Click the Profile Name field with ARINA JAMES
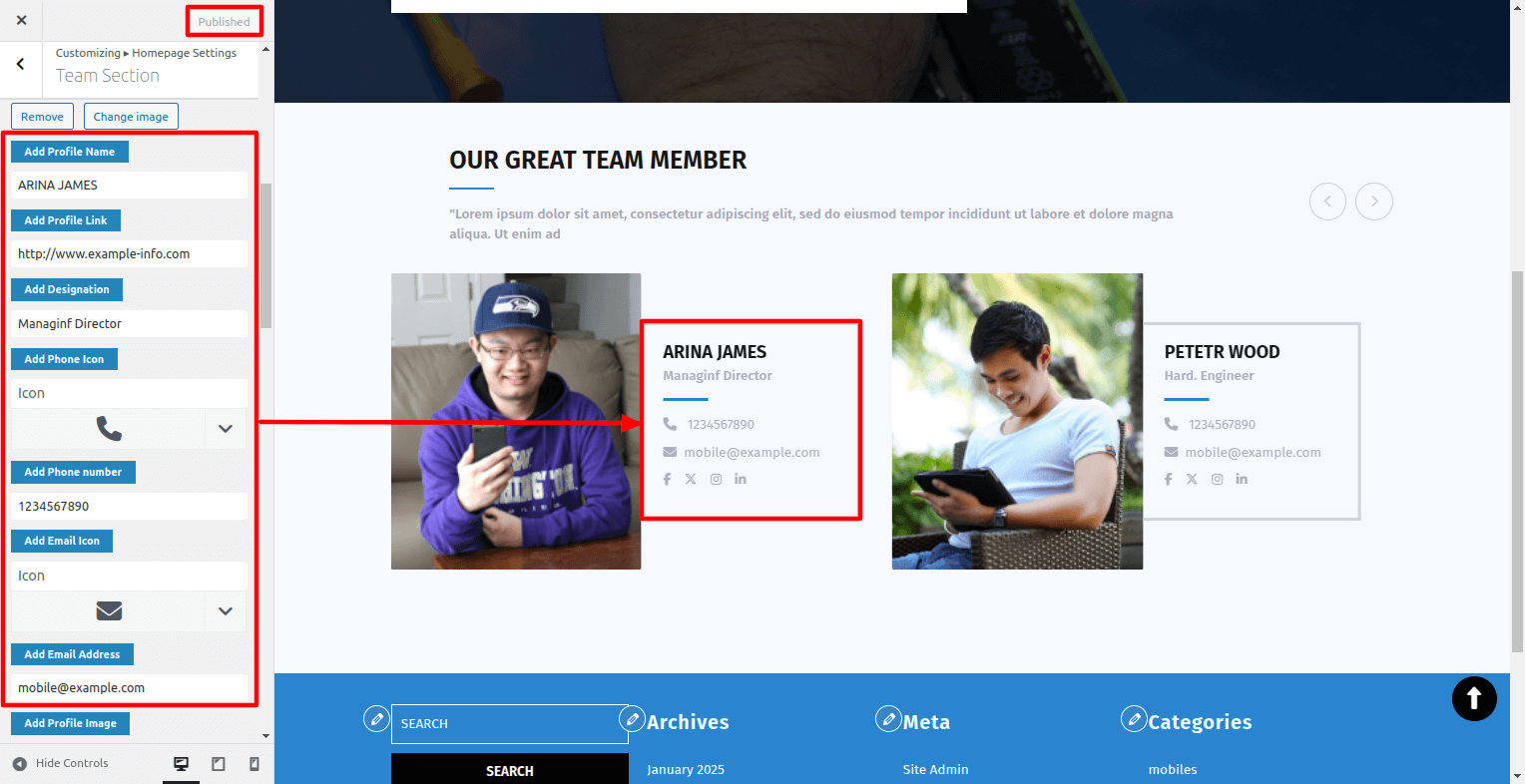Viewport: 1525px width, 784px height. (x=129, y=186)
